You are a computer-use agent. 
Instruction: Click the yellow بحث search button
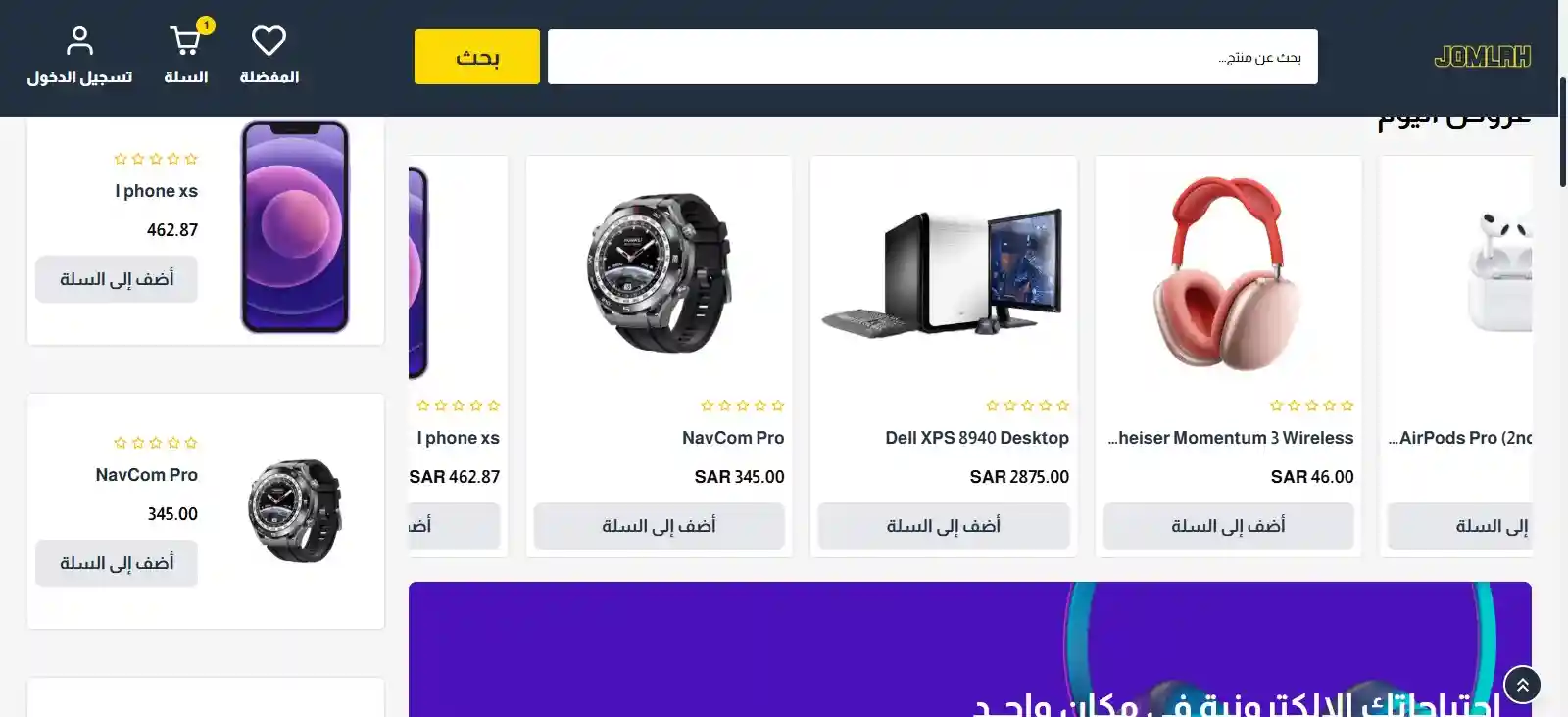click(x=477, y=57)
